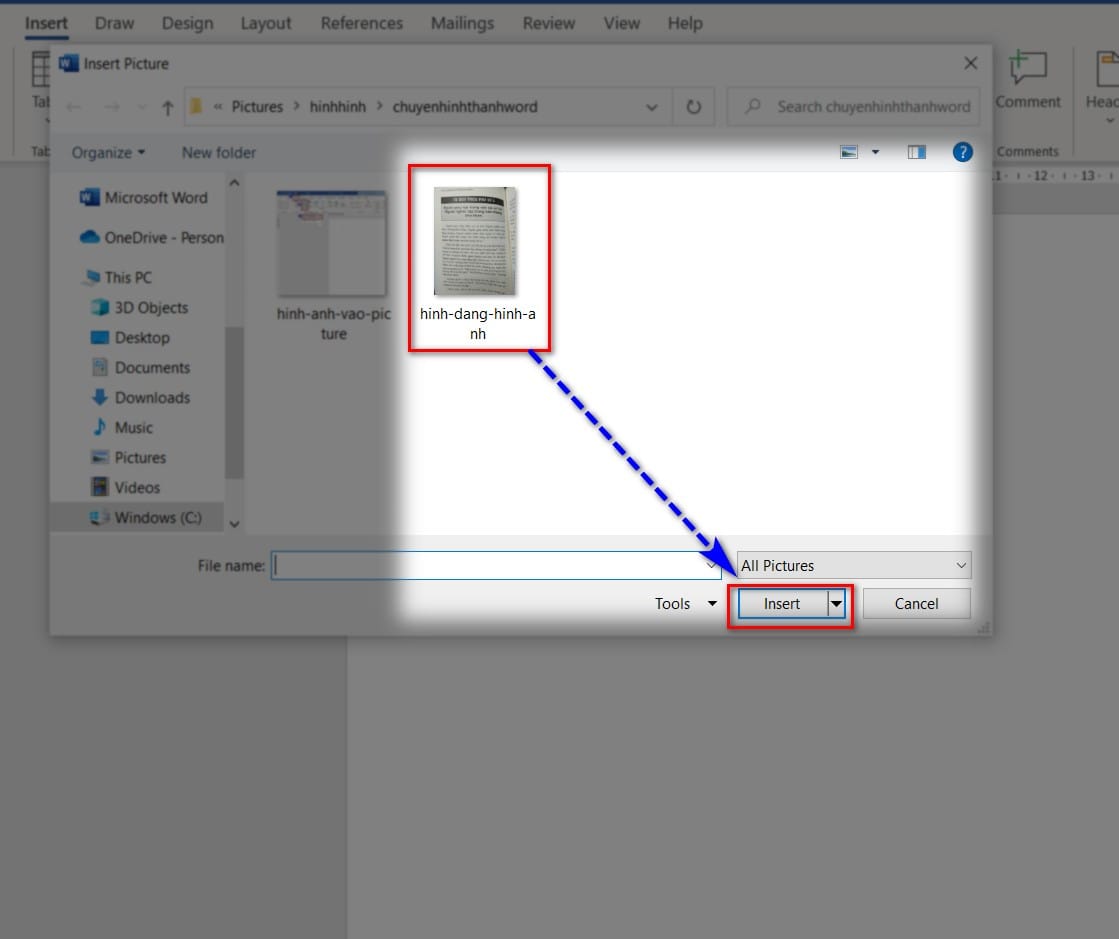
Task: Open the view options dropdown arrow
Action: [876, 152]
